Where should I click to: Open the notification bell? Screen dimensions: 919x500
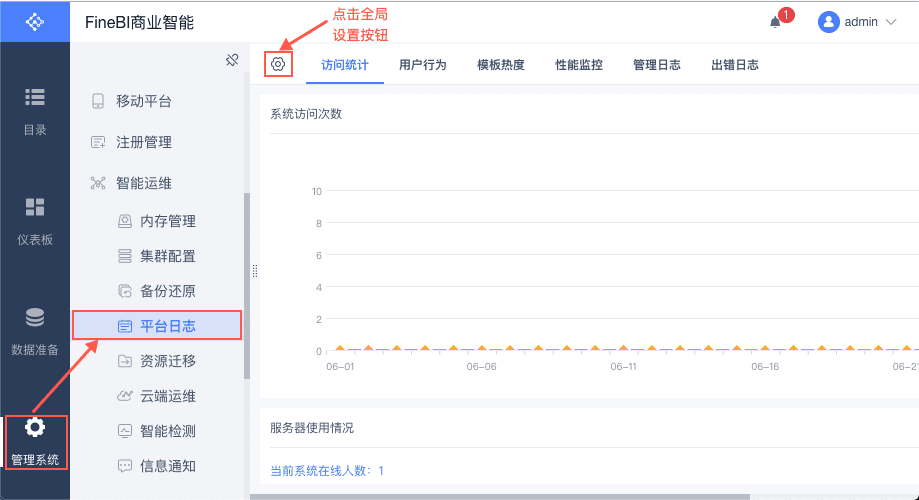pyautogui.click(x=775, y=22)
